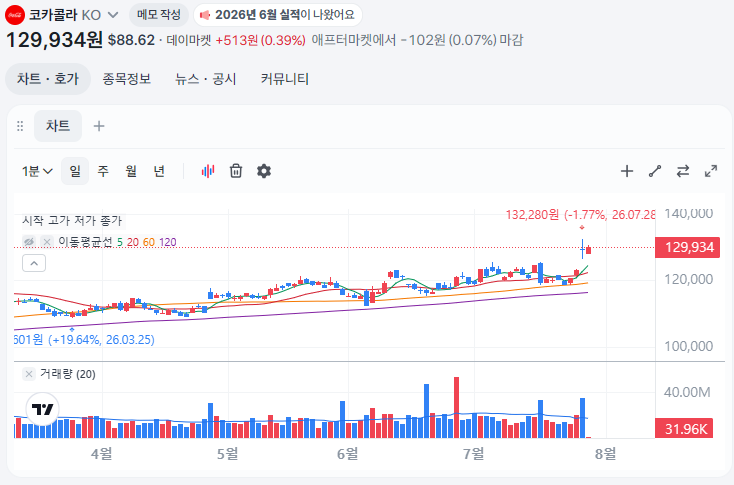Click the swap arrows compare icon
Image resolution: width=734 pixels, height=485 pixels.
point(683,171)
